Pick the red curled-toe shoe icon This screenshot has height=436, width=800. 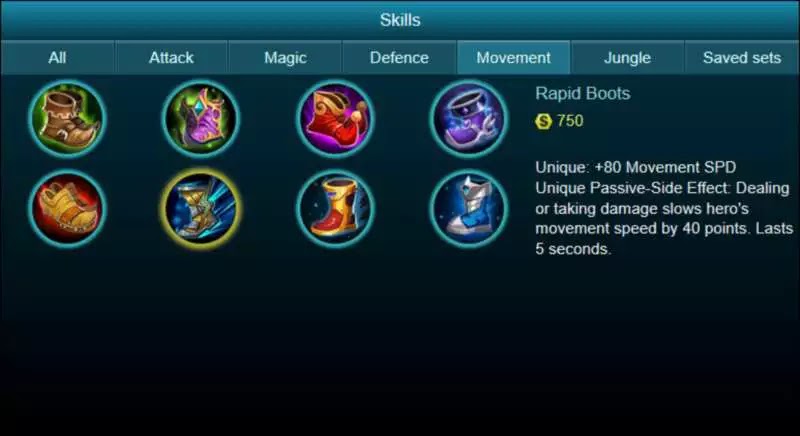click(x=335, y=119)
